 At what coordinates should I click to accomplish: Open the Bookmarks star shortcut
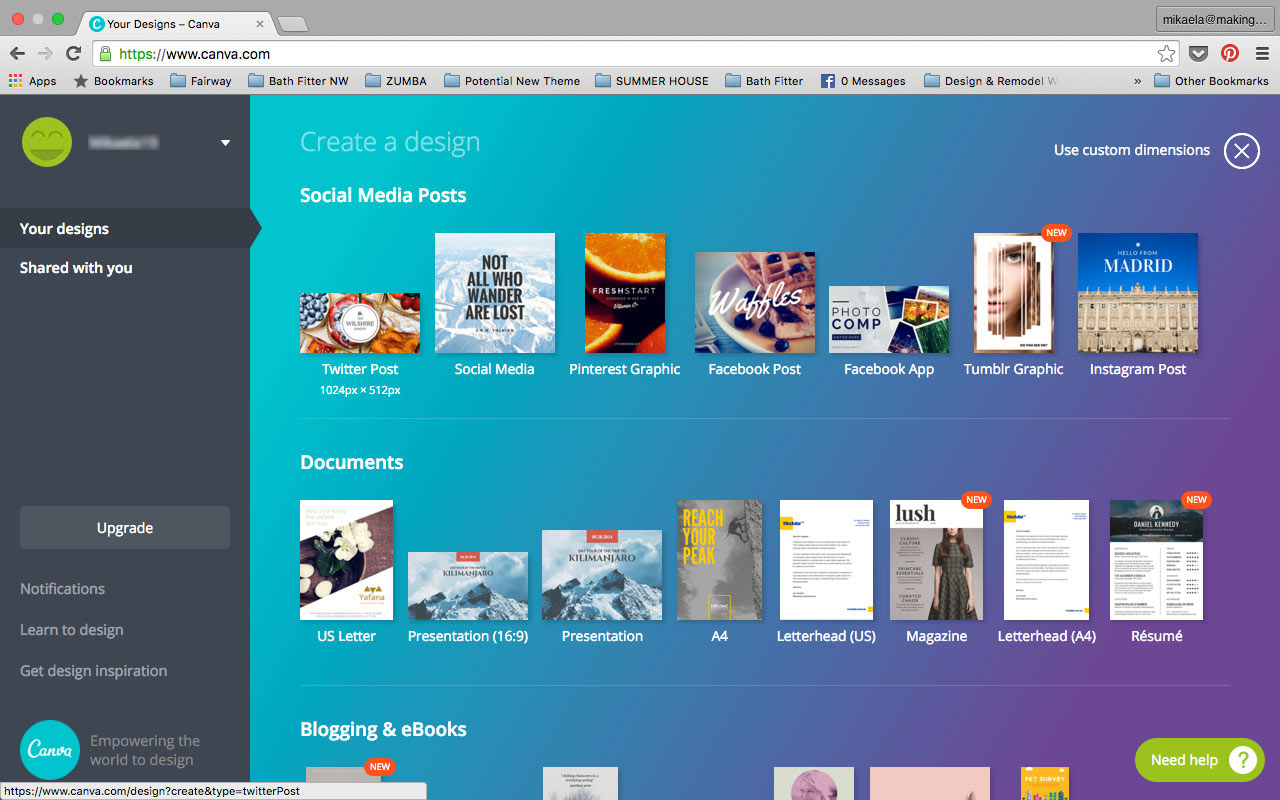(113, 81)
